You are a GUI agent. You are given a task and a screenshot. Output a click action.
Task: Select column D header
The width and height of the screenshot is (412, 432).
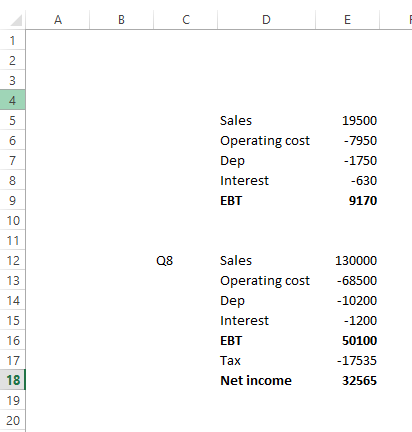pyautogui.click(x=266, y=20)
